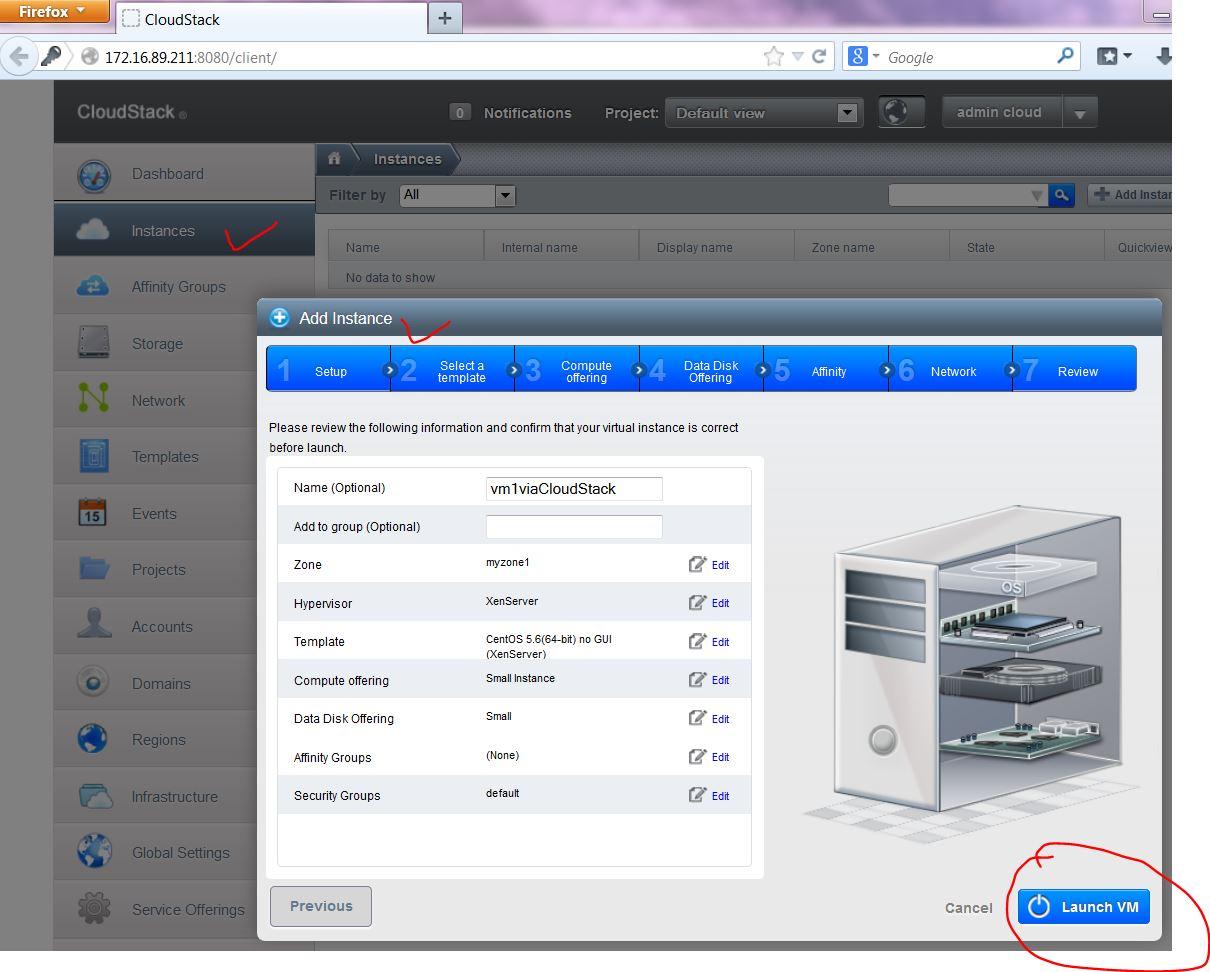Image resolution: width=1210 pixels, height=972 pixels.
Task: Click the Firefox bookmarks menu icon
Action: click(x=1114, y=57)
